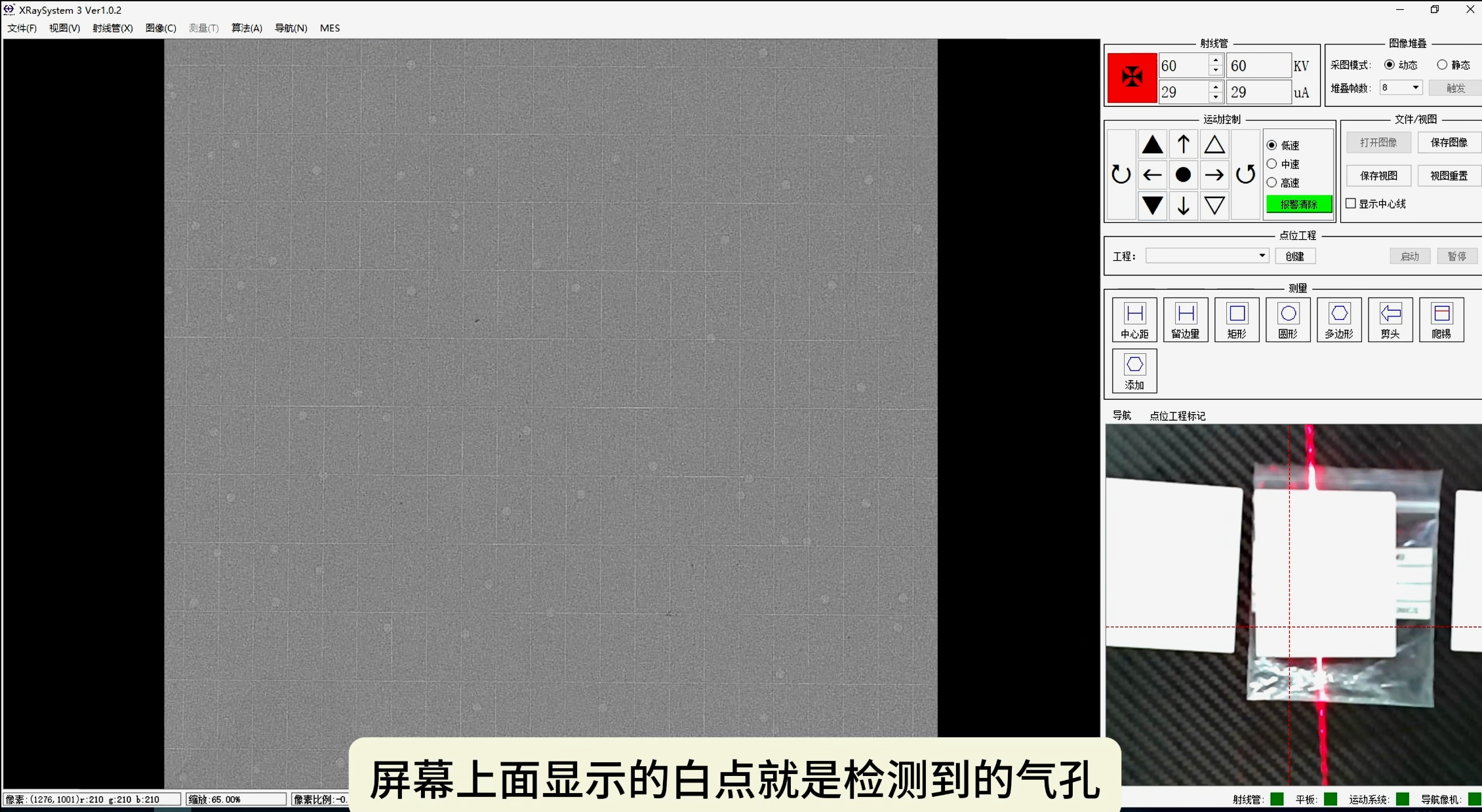
Task: Select the circle measurement tool
Action: tap(1288, 320)
